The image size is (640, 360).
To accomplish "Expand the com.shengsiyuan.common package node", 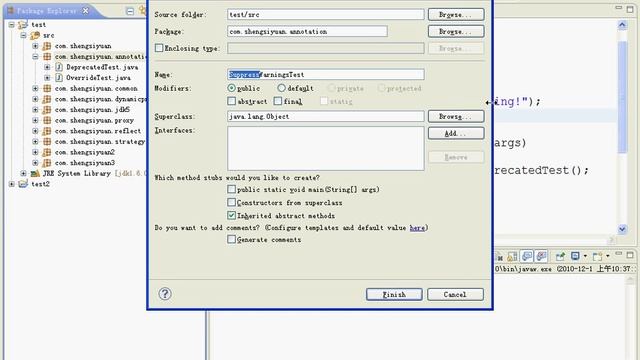I will click(x=36, y=89).
